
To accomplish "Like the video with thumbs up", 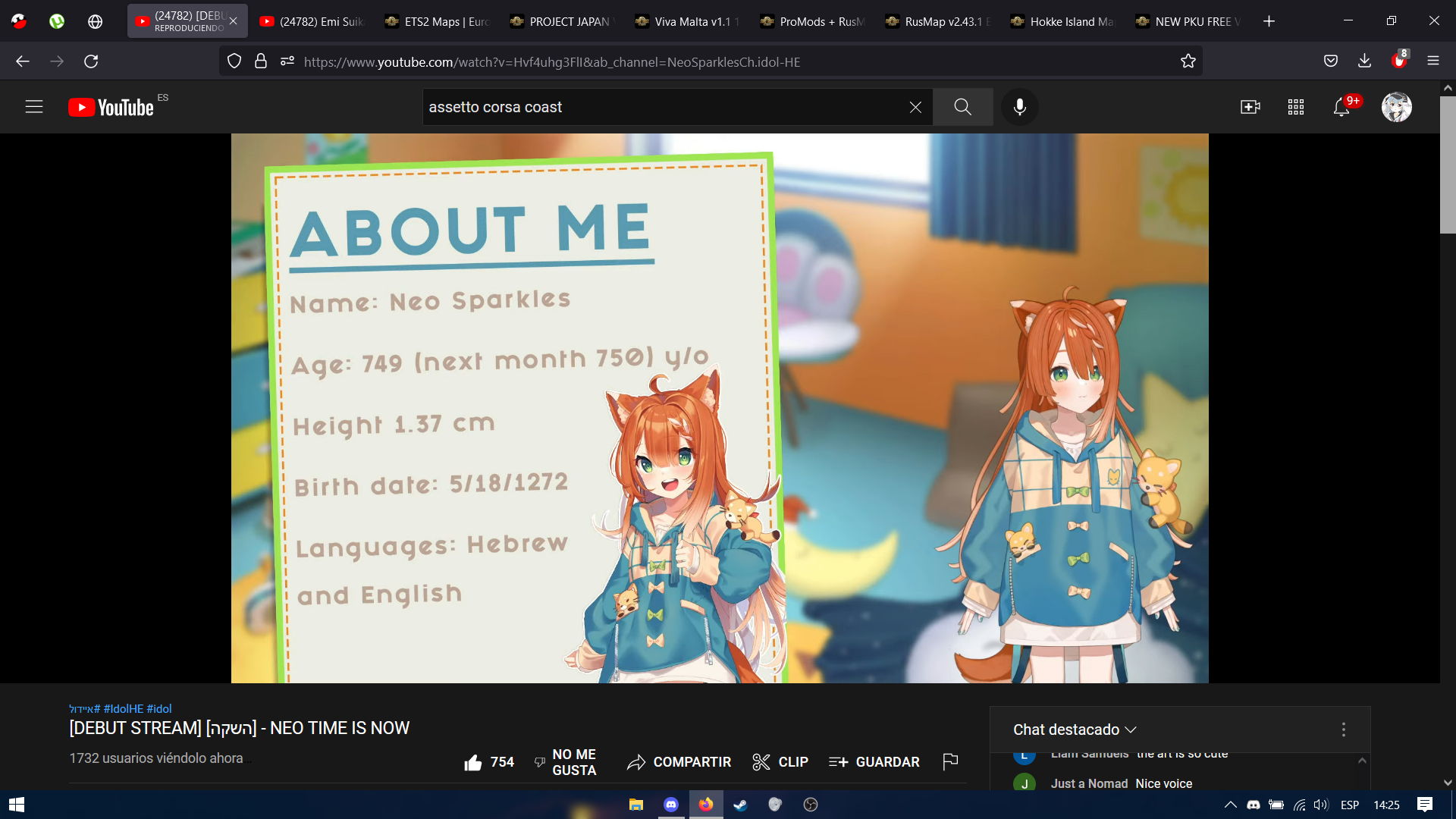I will [x=489, y=762].
